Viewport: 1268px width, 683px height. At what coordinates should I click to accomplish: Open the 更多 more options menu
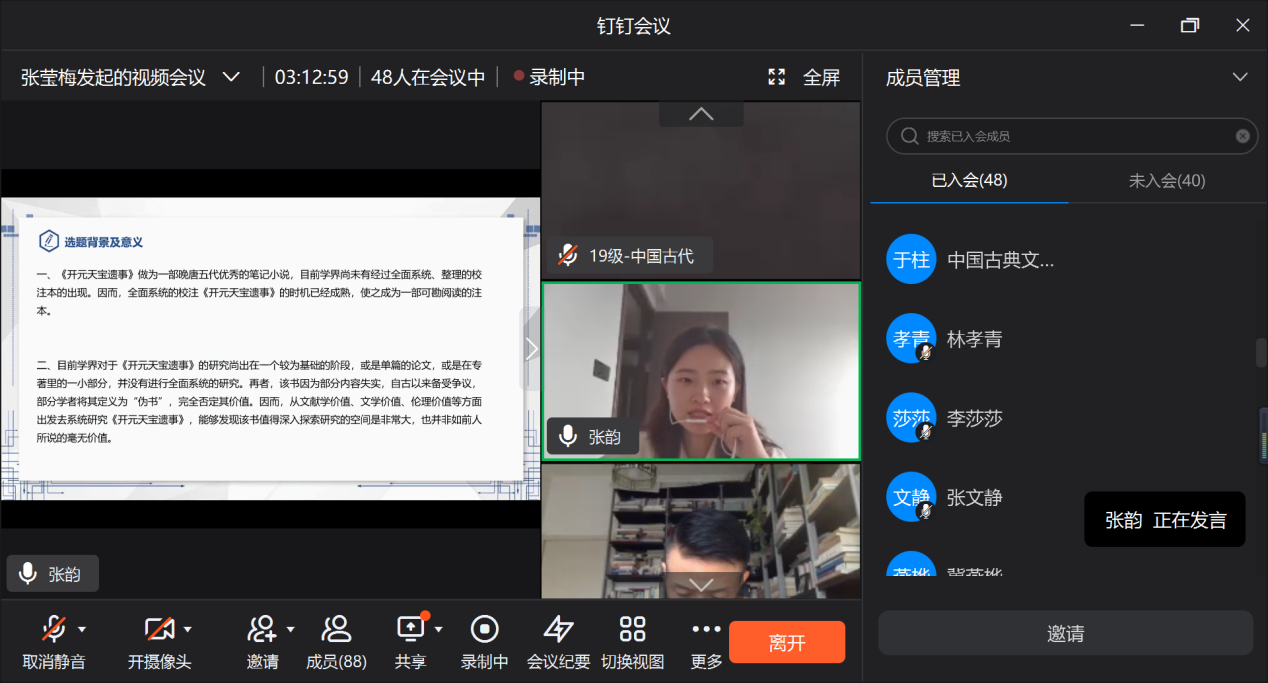706,630
